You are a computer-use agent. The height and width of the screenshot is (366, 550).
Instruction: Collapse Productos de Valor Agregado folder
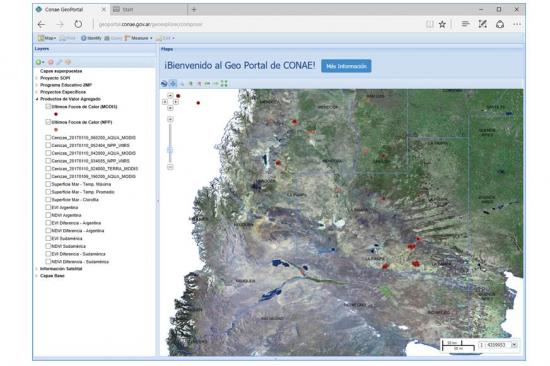point(37,99)
